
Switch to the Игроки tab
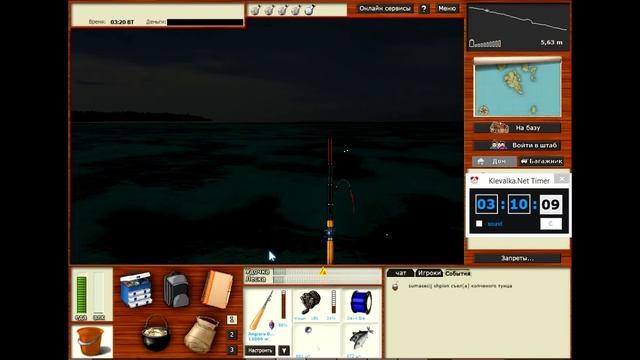[429, 273]
